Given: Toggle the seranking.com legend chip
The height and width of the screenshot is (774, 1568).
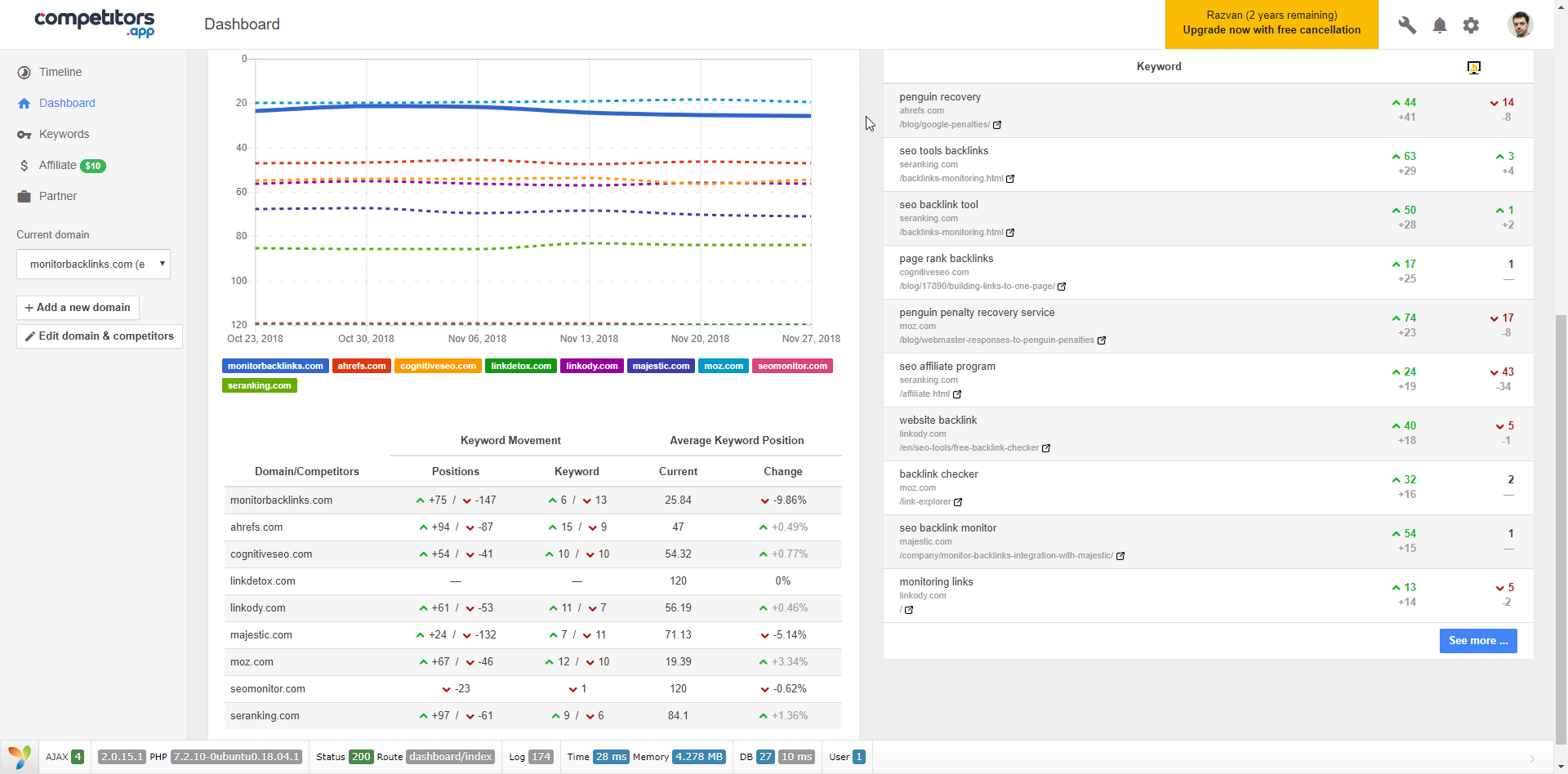Looking at the screenshot, I should pos(259,385).
